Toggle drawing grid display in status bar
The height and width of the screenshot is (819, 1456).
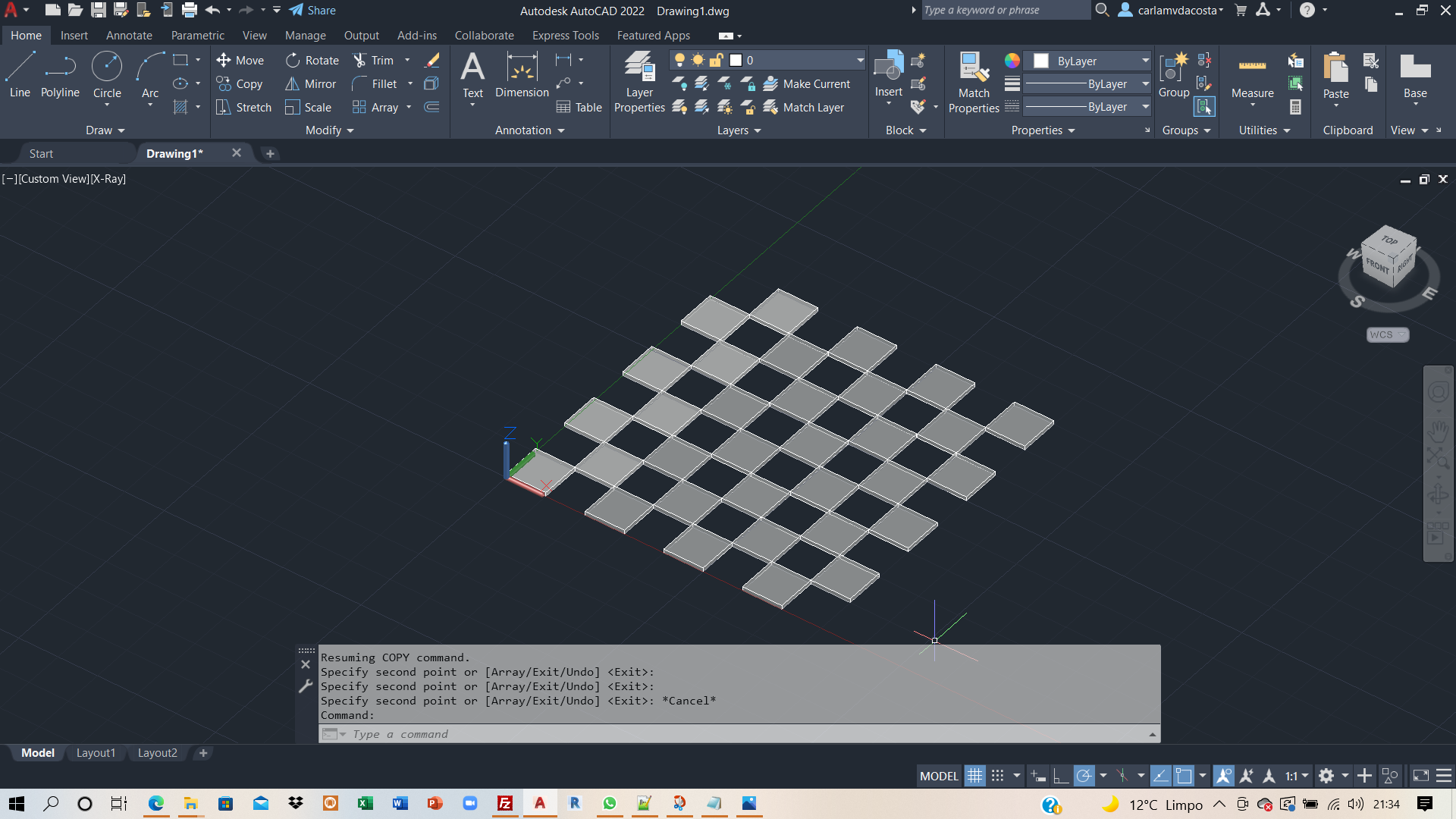click(x=974, y=776)
